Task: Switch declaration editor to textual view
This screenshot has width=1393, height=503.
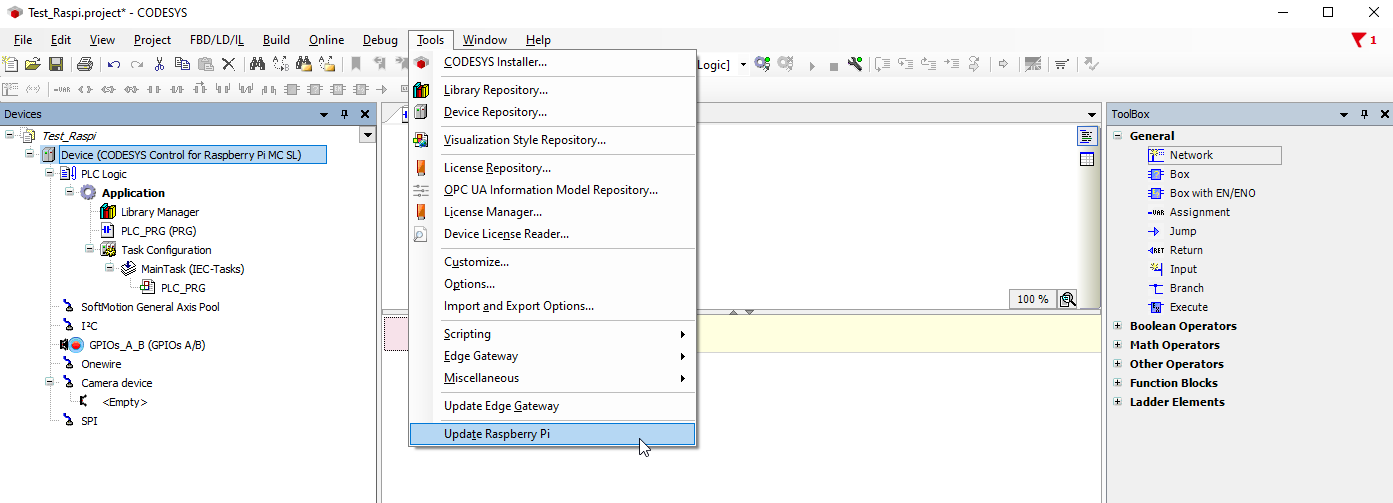Action: 1087,136
